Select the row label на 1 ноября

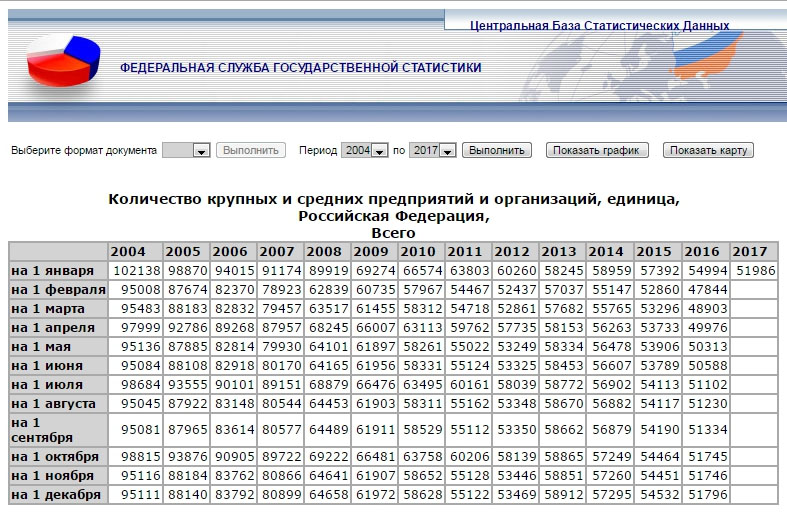58,476
